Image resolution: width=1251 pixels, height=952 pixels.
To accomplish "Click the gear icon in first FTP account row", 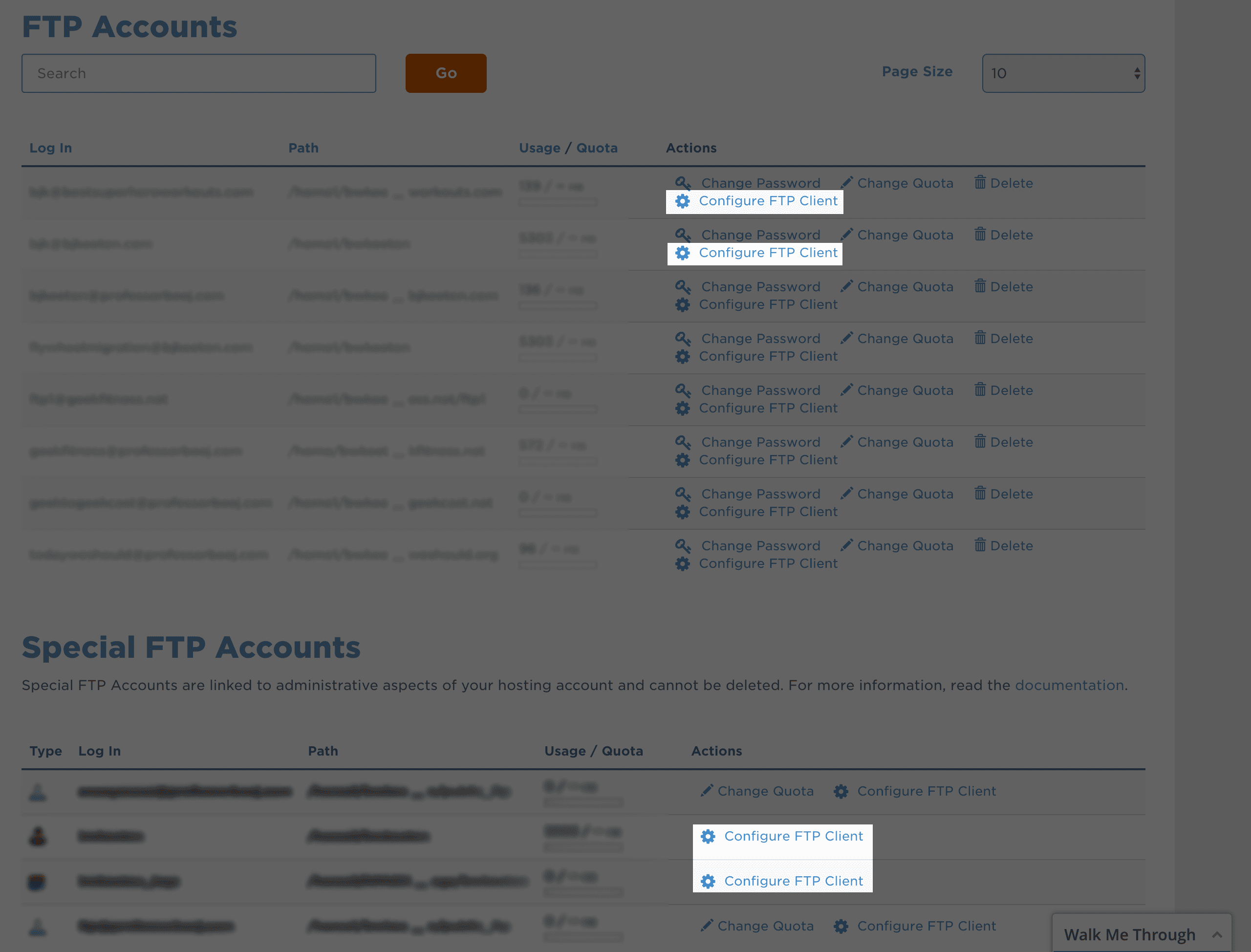I will (683, 201).
